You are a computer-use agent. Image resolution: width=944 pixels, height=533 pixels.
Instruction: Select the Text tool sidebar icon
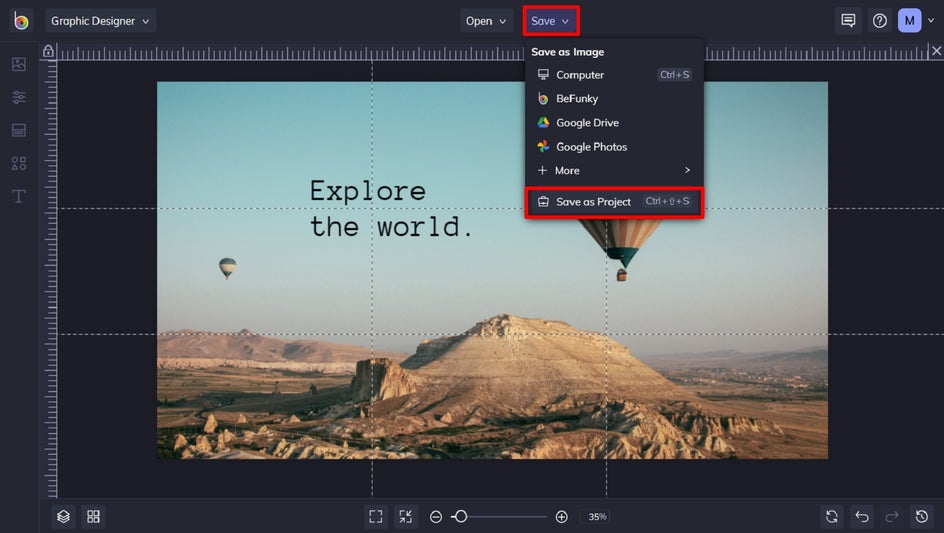19,196
